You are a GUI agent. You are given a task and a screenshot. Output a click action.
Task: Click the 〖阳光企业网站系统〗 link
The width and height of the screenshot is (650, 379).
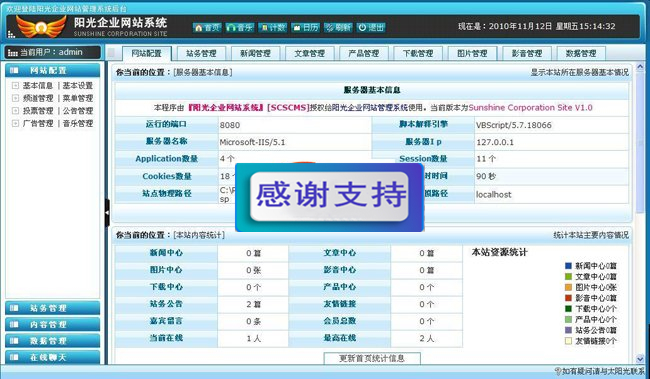pos(226,108)
